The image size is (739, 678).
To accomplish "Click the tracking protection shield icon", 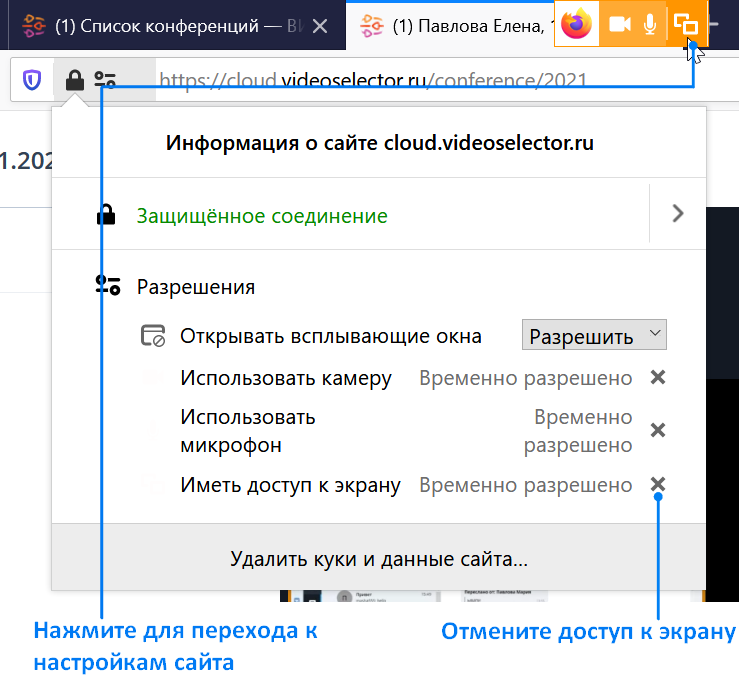I will [32, 80].
